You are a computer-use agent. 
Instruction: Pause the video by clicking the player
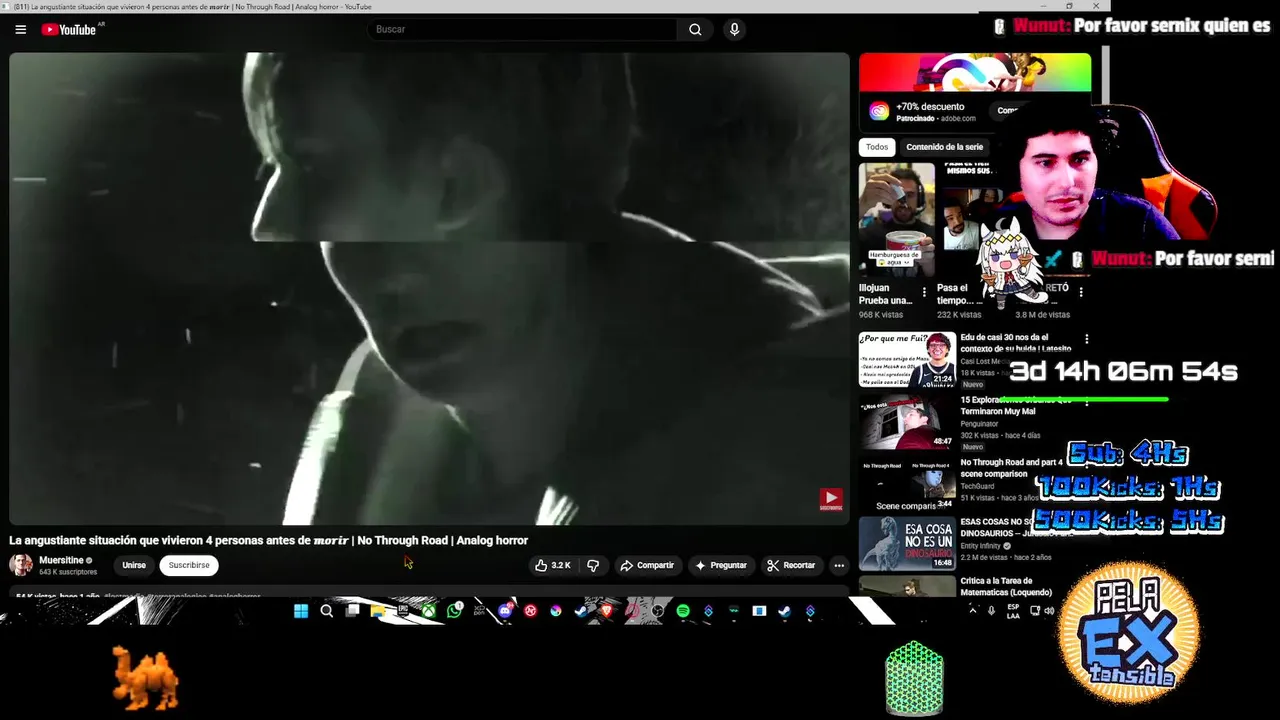point(429,288)
